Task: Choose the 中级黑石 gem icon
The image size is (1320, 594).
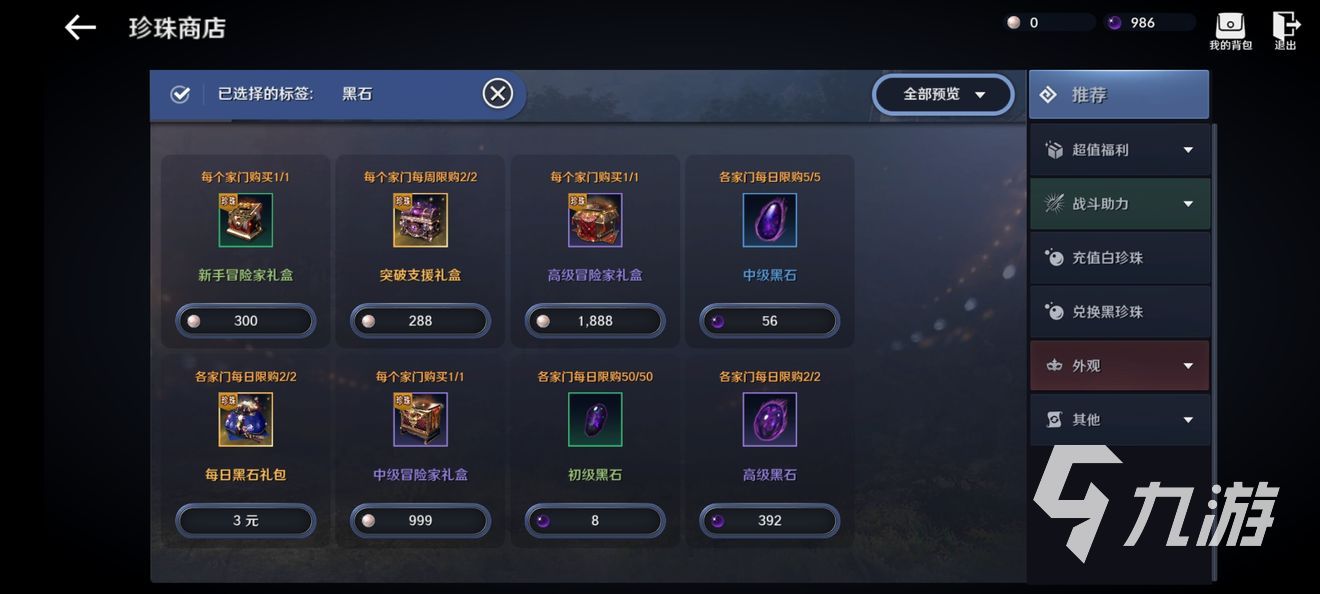Action: click(770, 220)
